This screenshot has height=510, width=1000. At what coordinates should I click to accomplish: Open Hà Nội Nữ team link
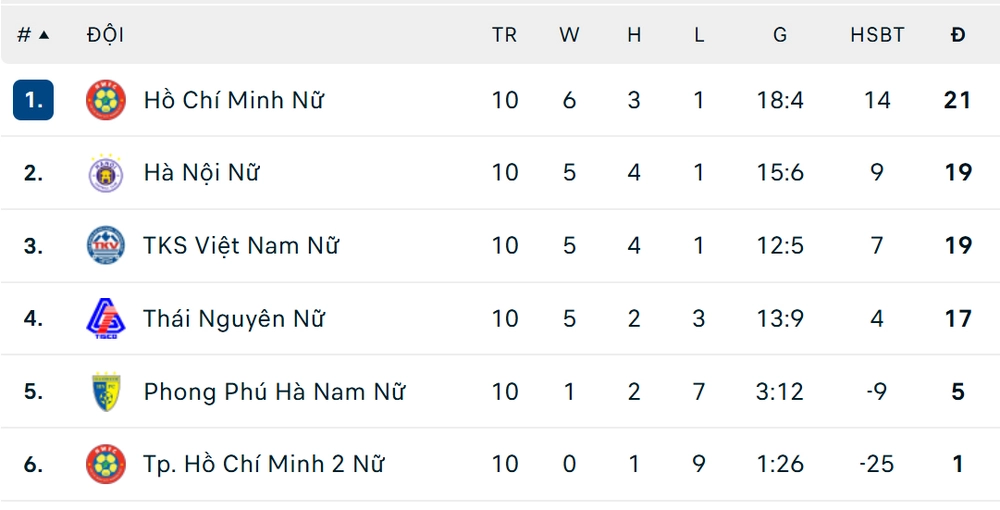click(x=201, y=173)
